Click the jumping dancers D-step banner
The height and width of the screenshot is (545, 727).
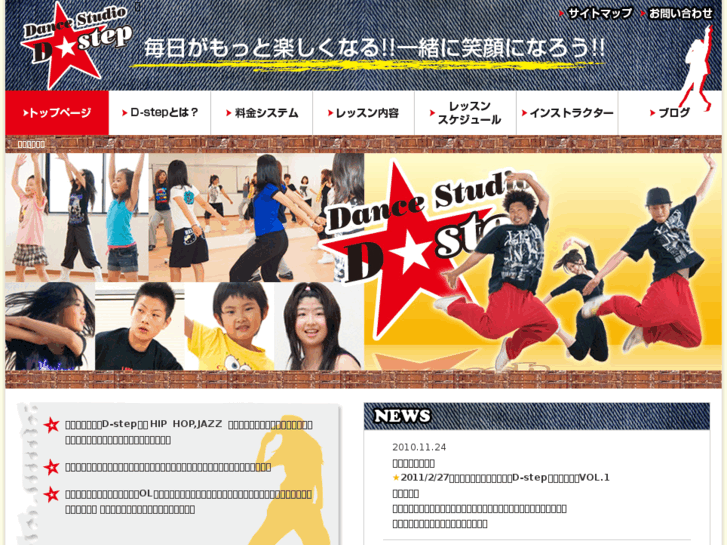543,262
